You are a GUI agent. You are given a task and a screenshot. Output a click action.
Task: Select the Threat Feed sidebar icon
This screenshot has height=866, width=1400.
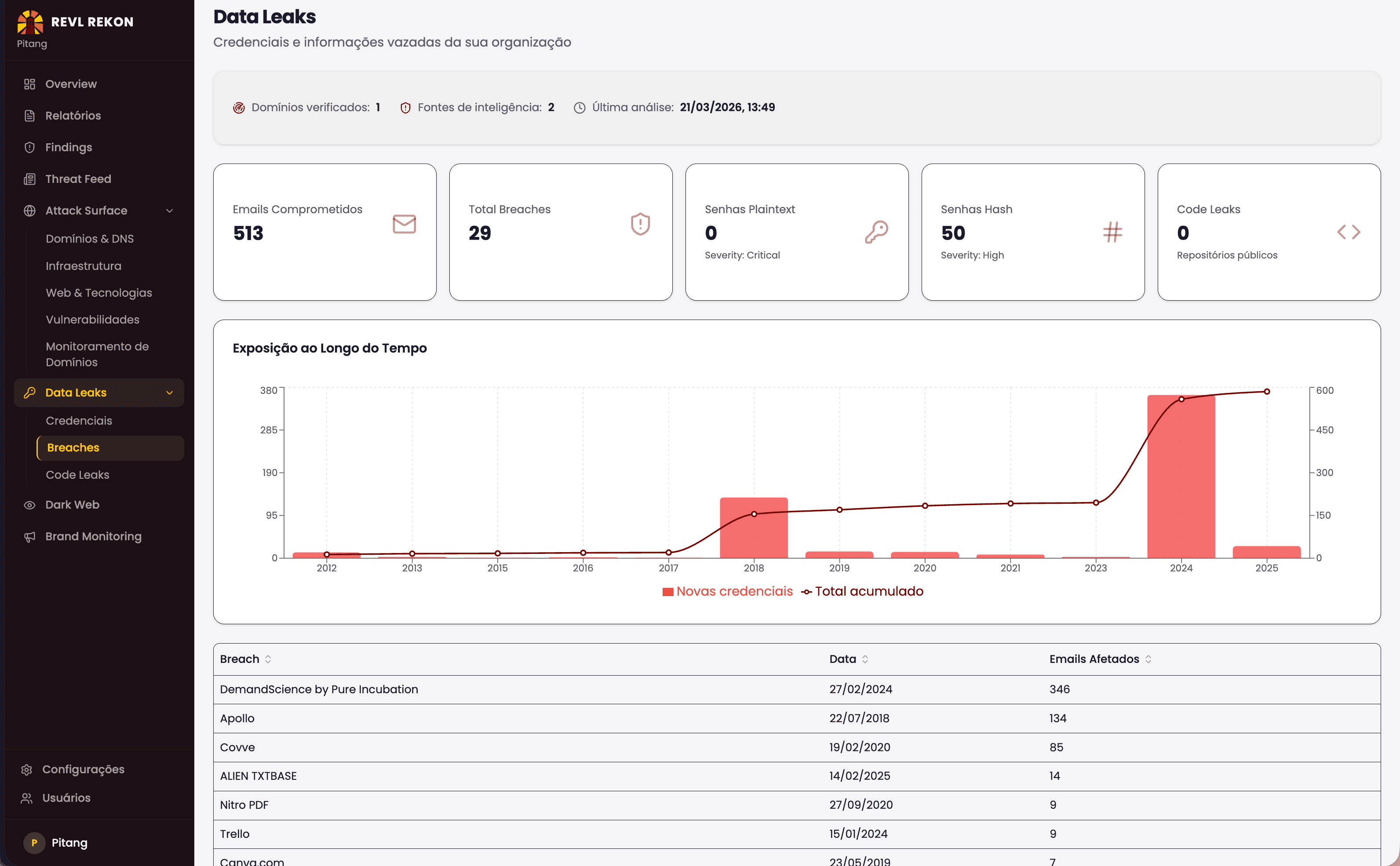(x=30, y=179)
